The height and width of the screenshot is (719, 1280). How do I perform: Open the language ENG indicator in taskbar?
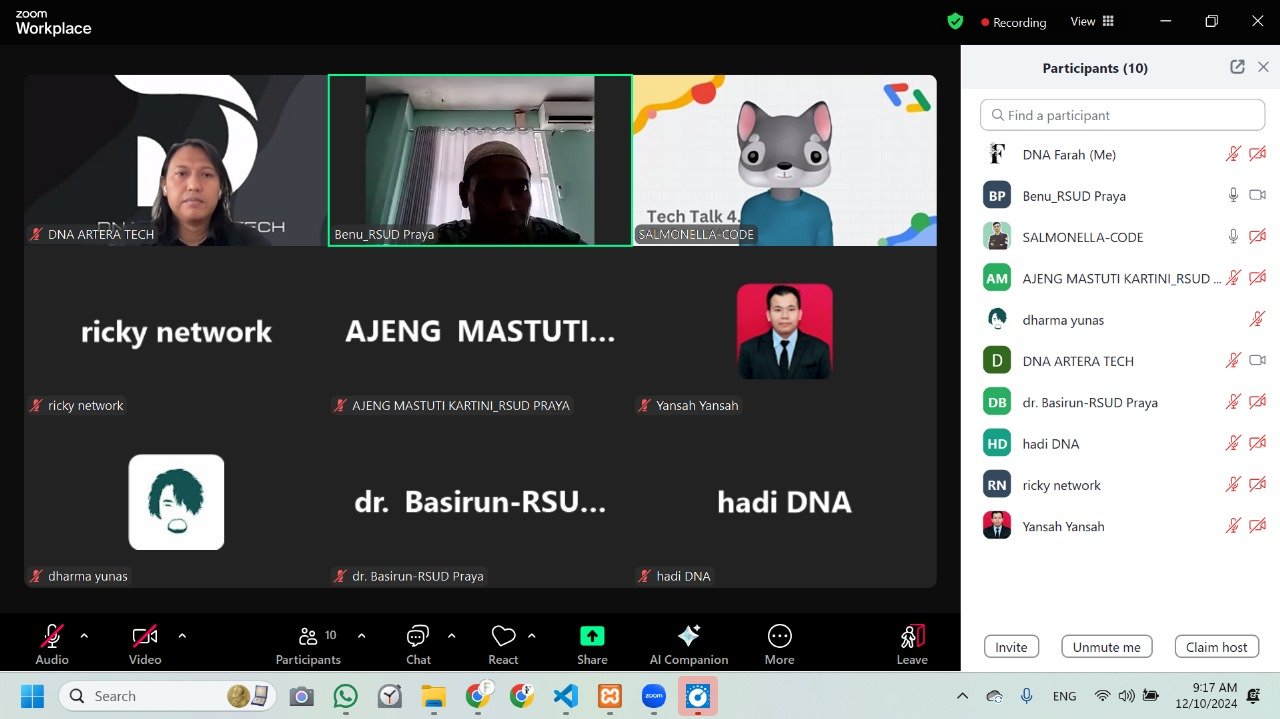(1063, 695)
